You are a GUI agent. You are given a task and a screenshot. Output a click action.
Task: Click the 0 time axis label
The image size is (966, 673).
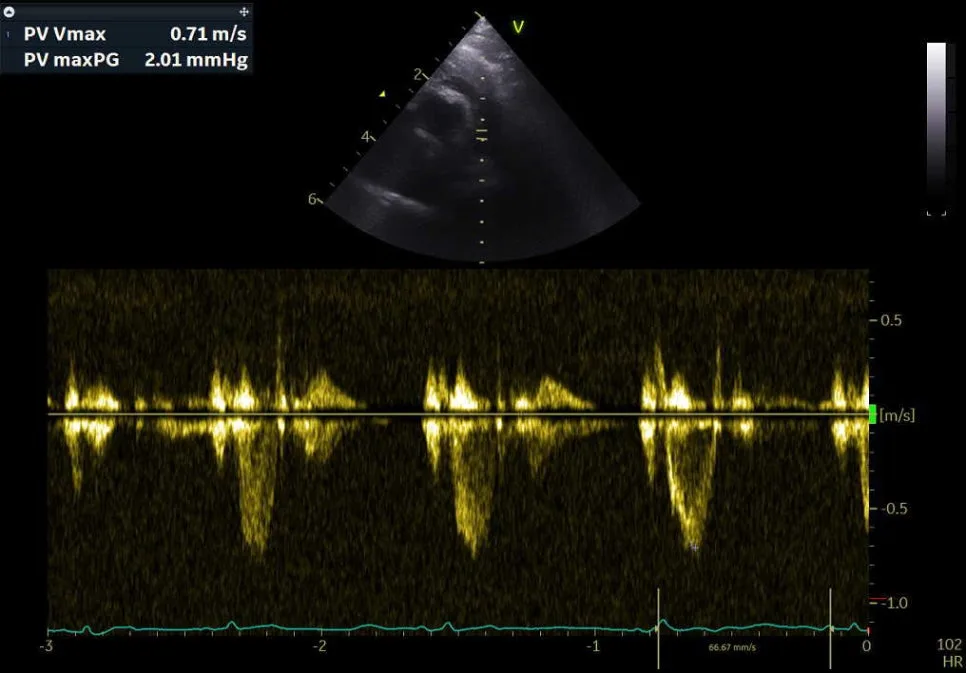pos(866,646)
